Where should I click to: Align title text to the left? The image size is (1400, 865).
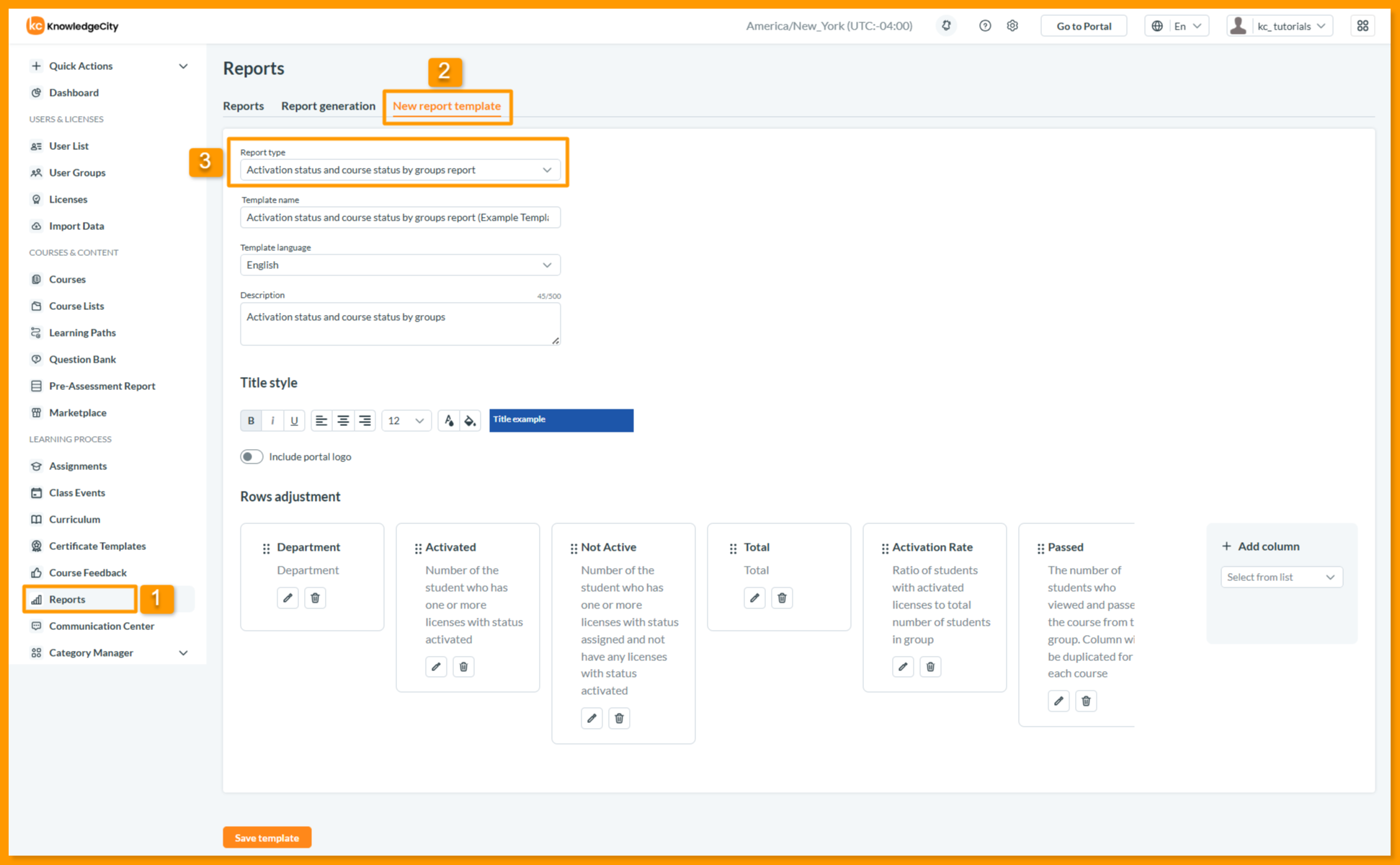pyautogui.click(x=321, y=420)
